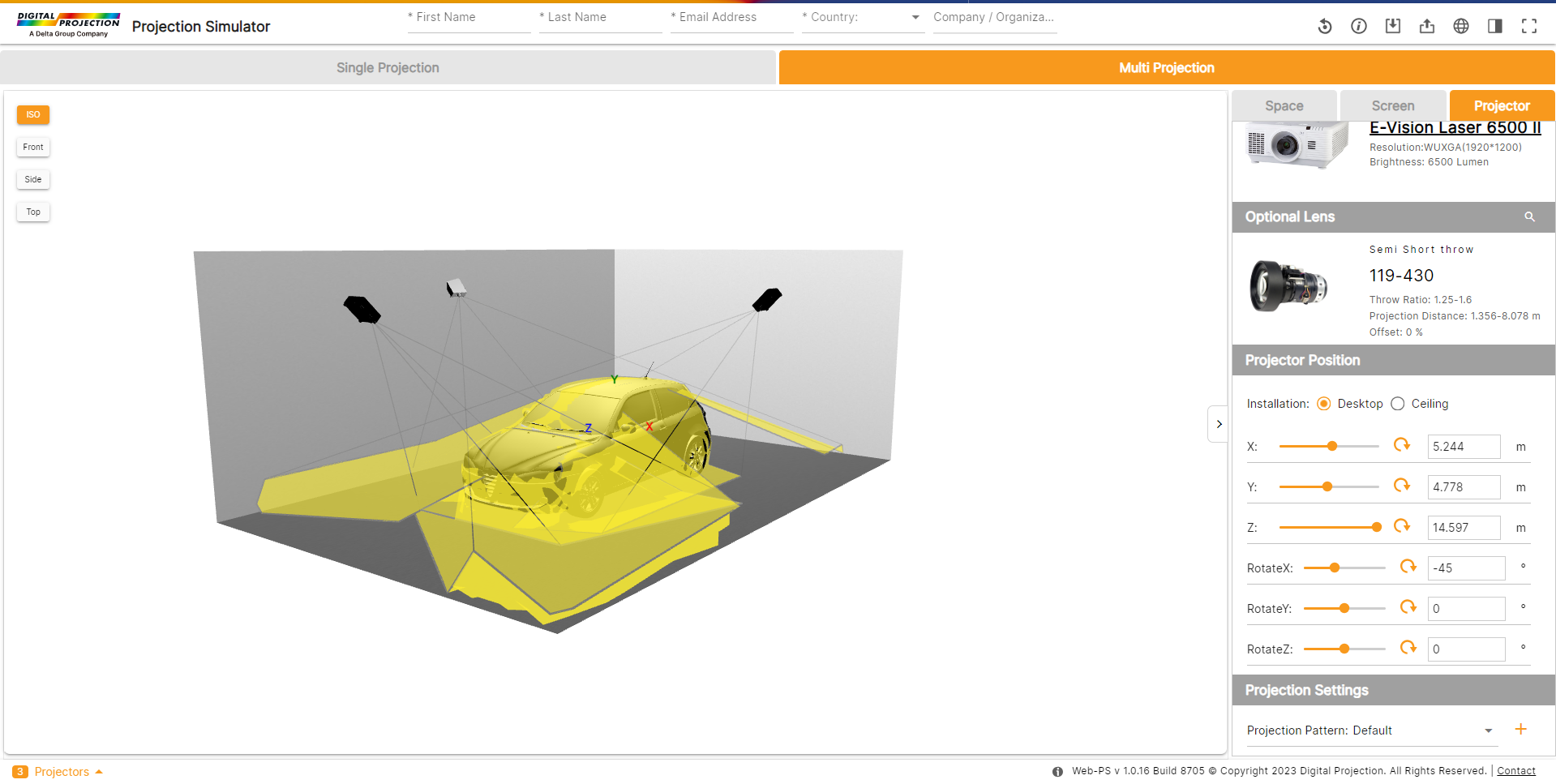The width and height of the screenshot is (1556, 784).
Task: Switch to Single Projection mode
Action: point(388,67)
